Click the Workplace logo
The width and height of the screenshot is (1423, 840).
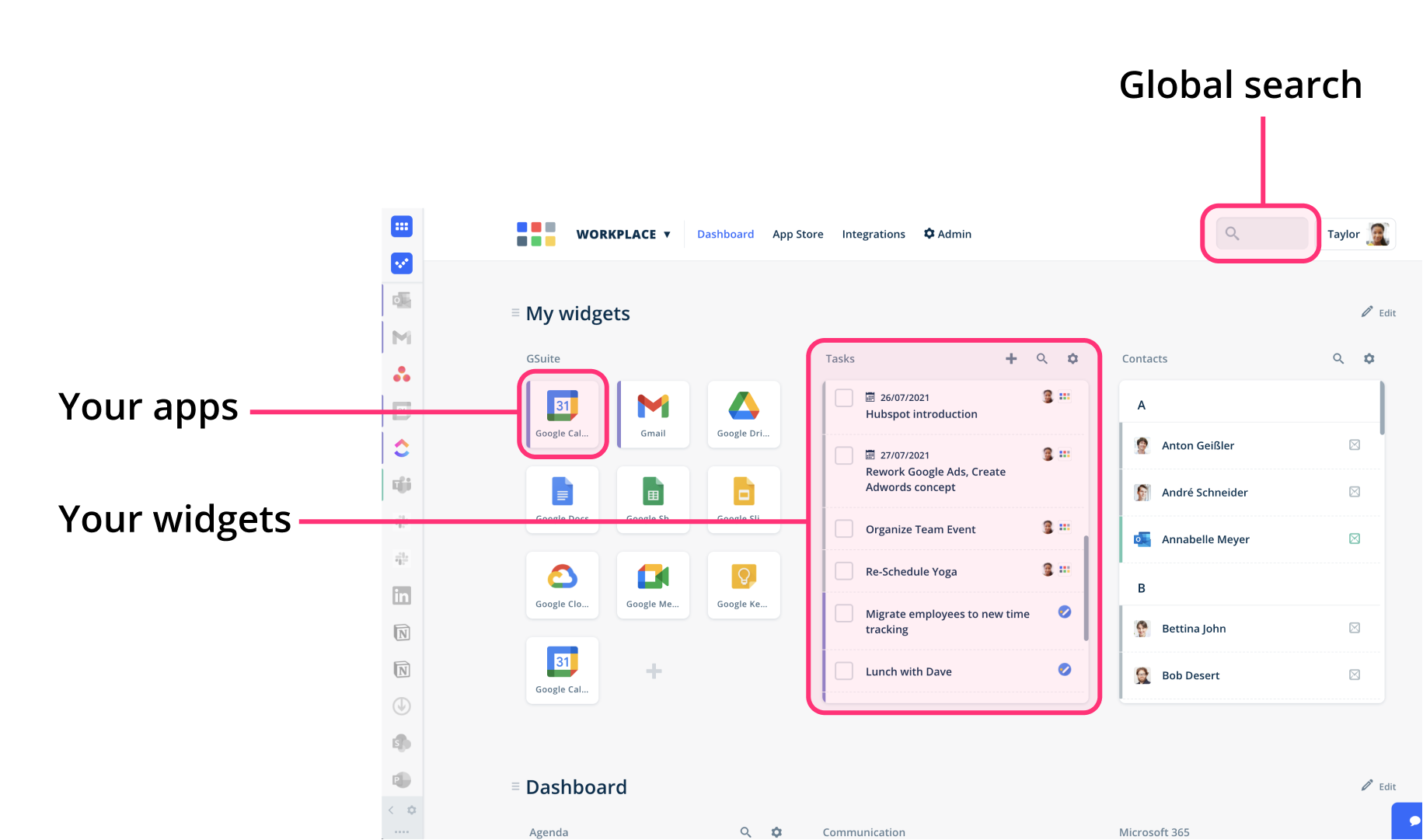[536, 234]
